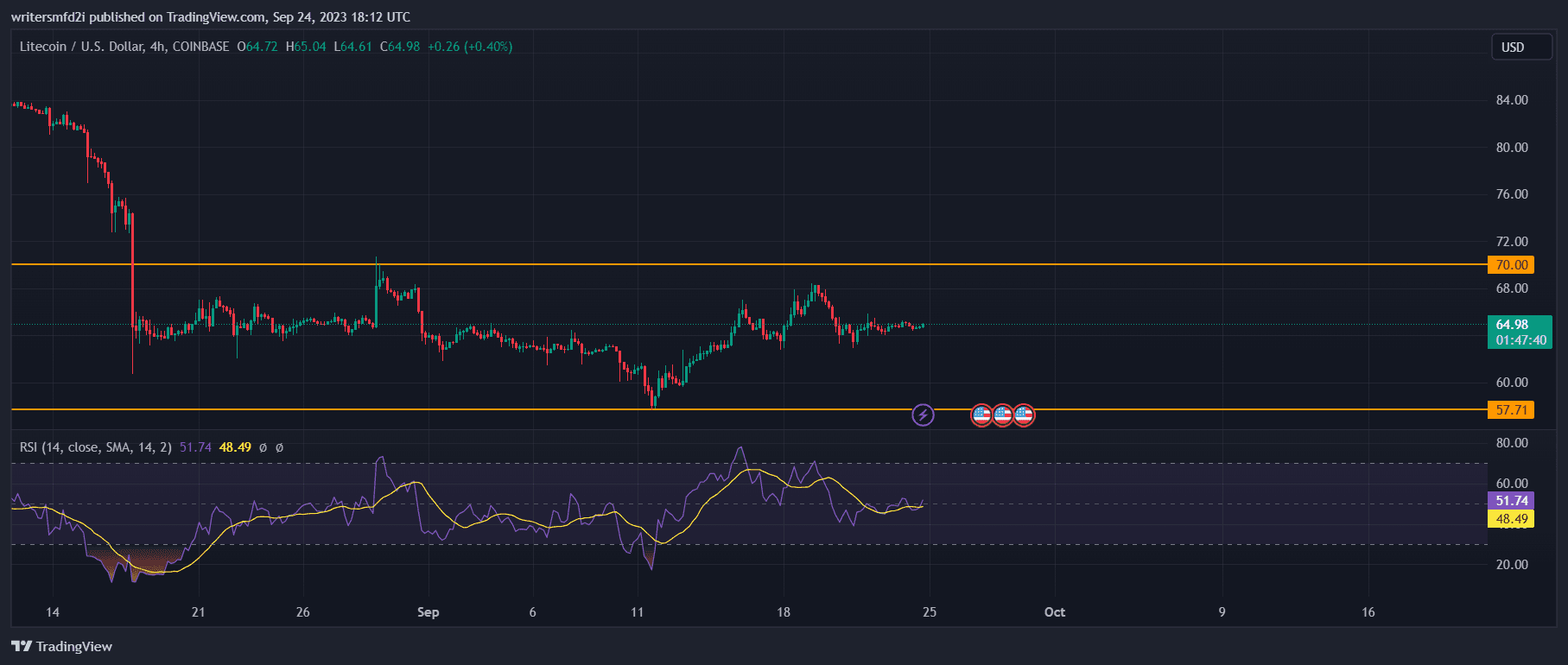The width and height of the screenshot is (1568, 665).
Task: Click the rightmost US flag economic event icon
Action: (1024, 415)
